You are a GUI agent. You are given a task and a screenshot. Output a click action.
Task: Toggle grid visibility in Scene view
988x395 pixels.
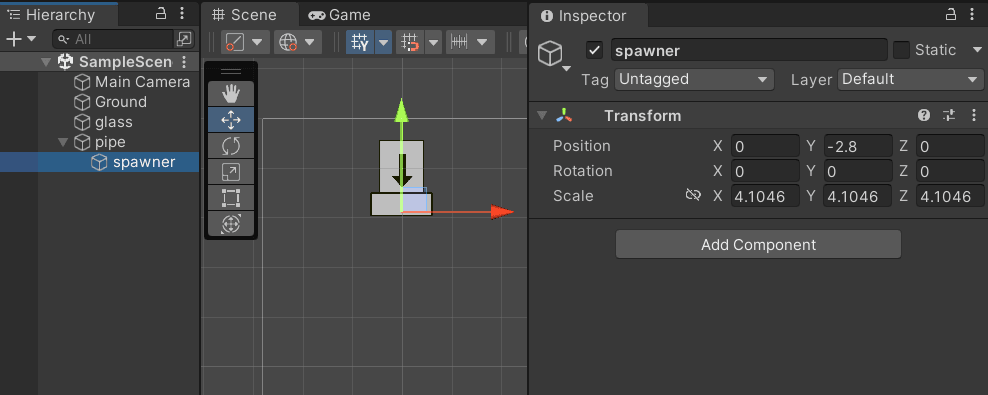click(360, 42)
